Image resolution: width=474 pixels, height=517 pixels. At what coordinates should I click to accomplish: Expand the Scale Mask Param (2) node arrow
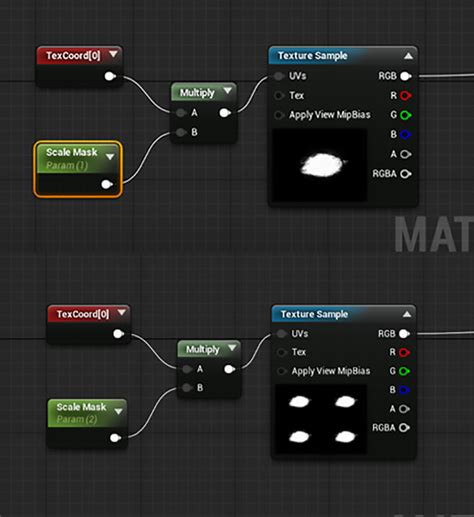(x=118, y=411)
